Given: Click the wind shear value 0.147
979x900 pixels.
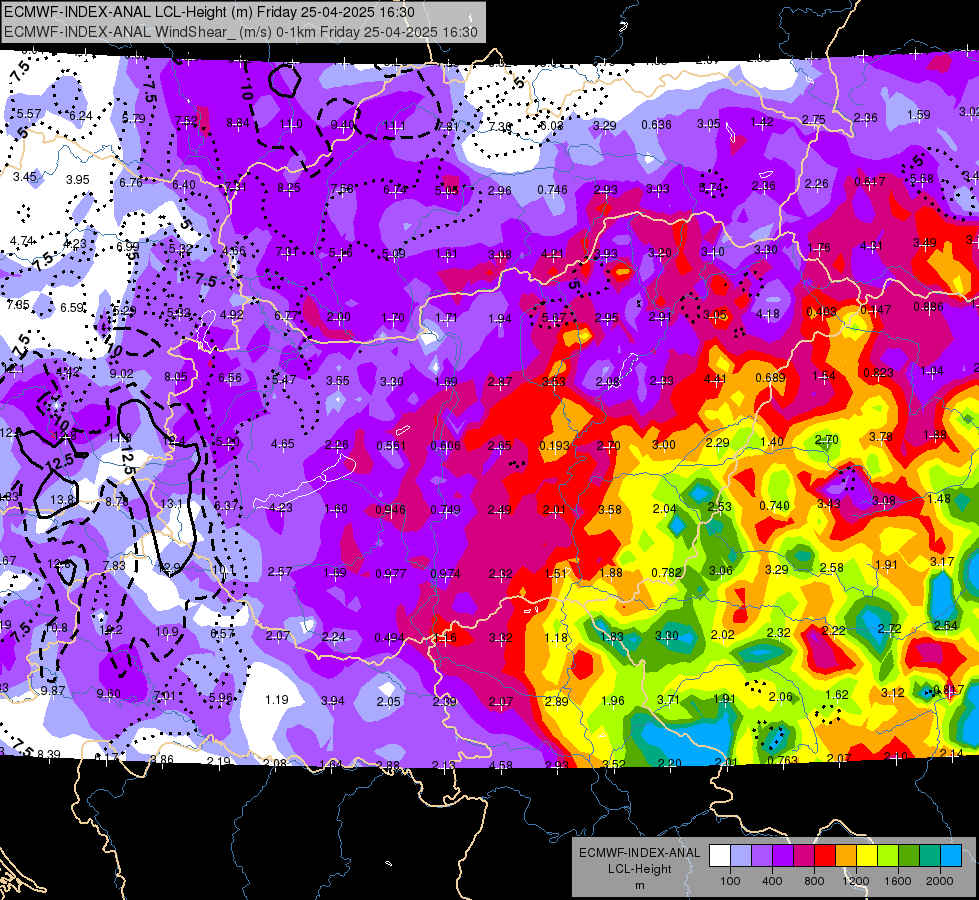Looking at the screenshot, I should coord(875,310).
